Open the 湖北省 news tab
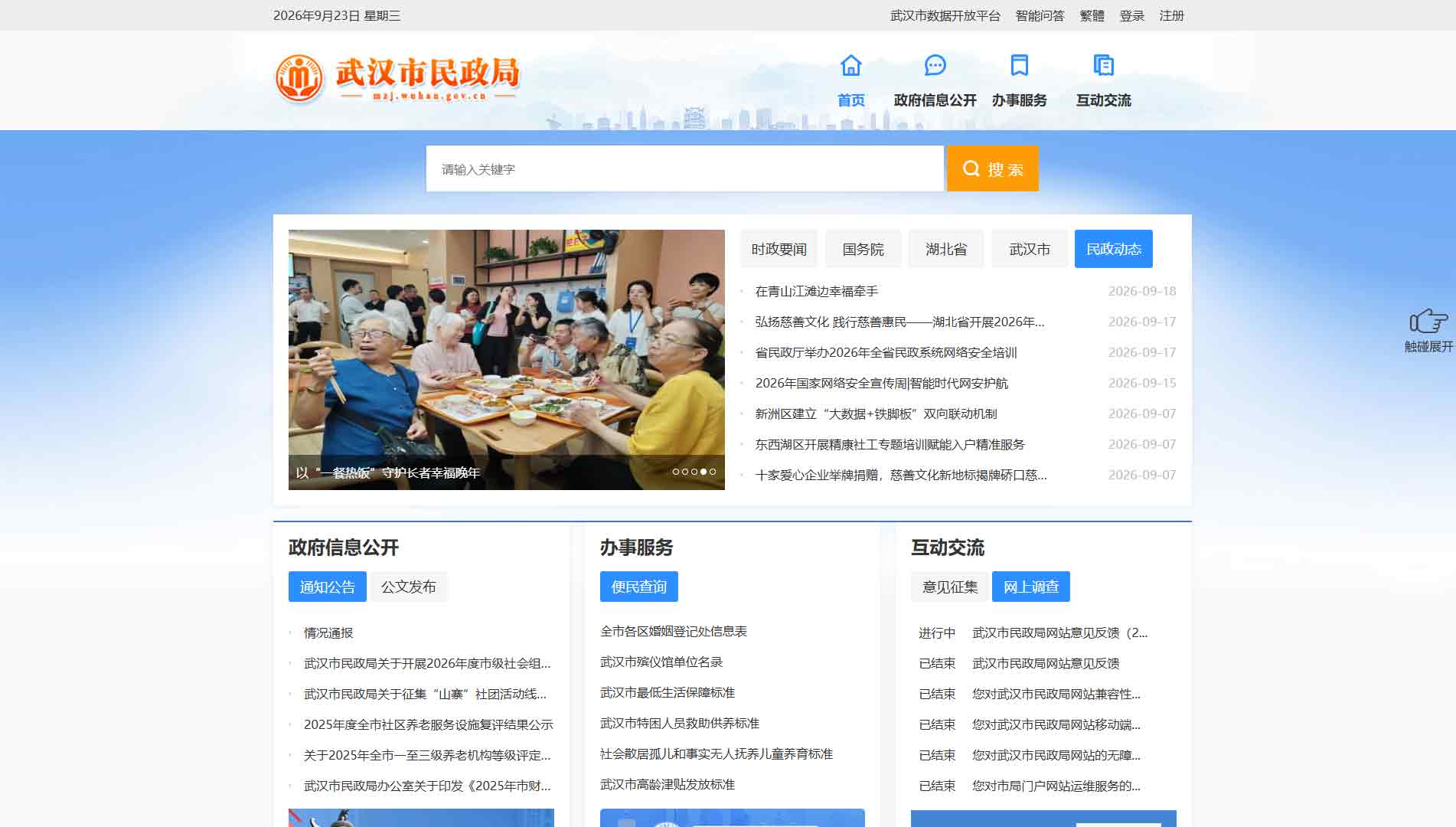Image resolution: width=1456 pixels, height=827 pixels. [x=946, y=249]
